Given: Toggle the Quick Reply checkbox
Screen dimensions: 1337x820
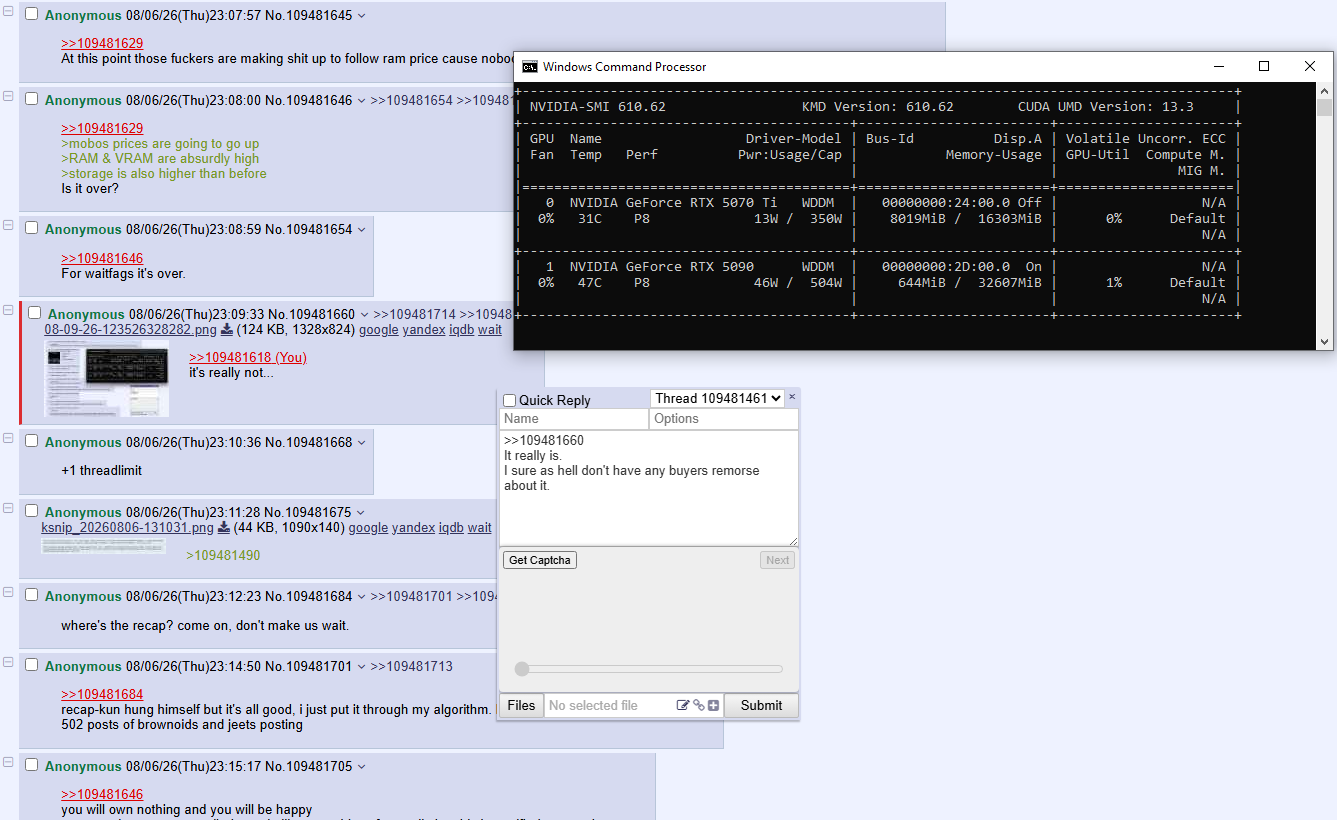Looking at the screenshot, I should [510, 400].
